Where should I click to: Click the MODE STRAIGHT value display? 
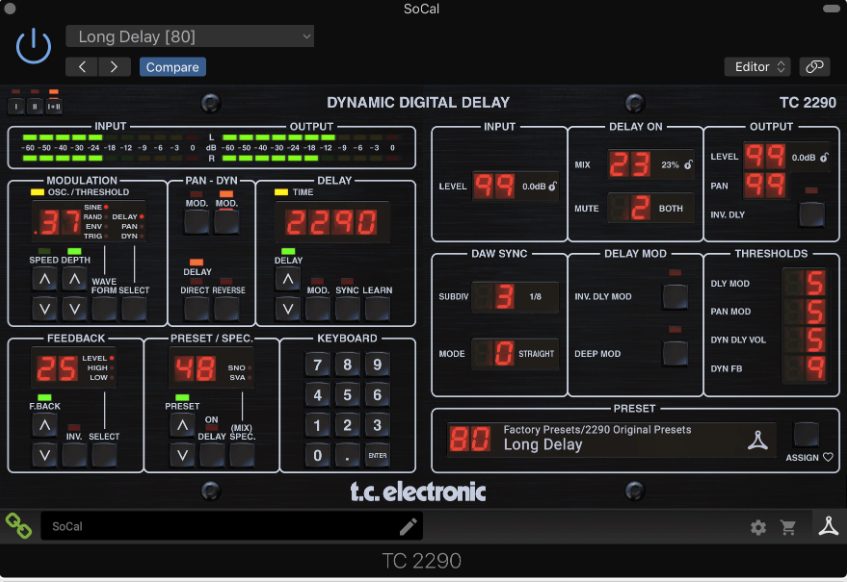coord(515,353)
